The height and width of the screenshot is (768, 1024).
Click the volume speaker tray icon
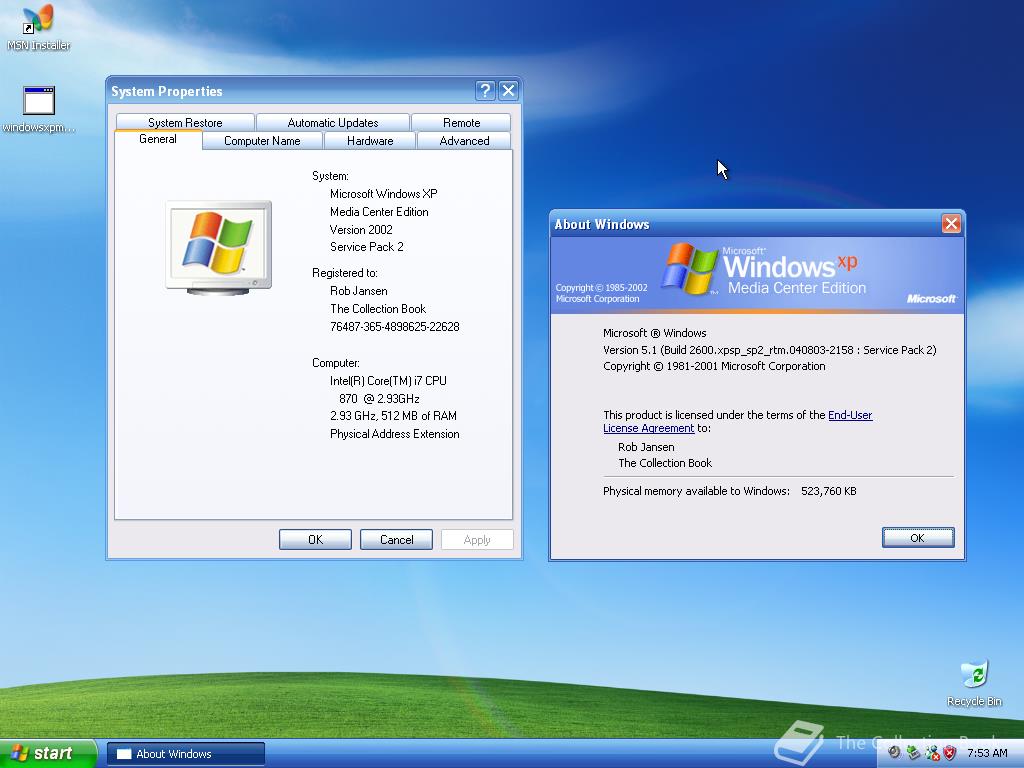click(895, 753)
